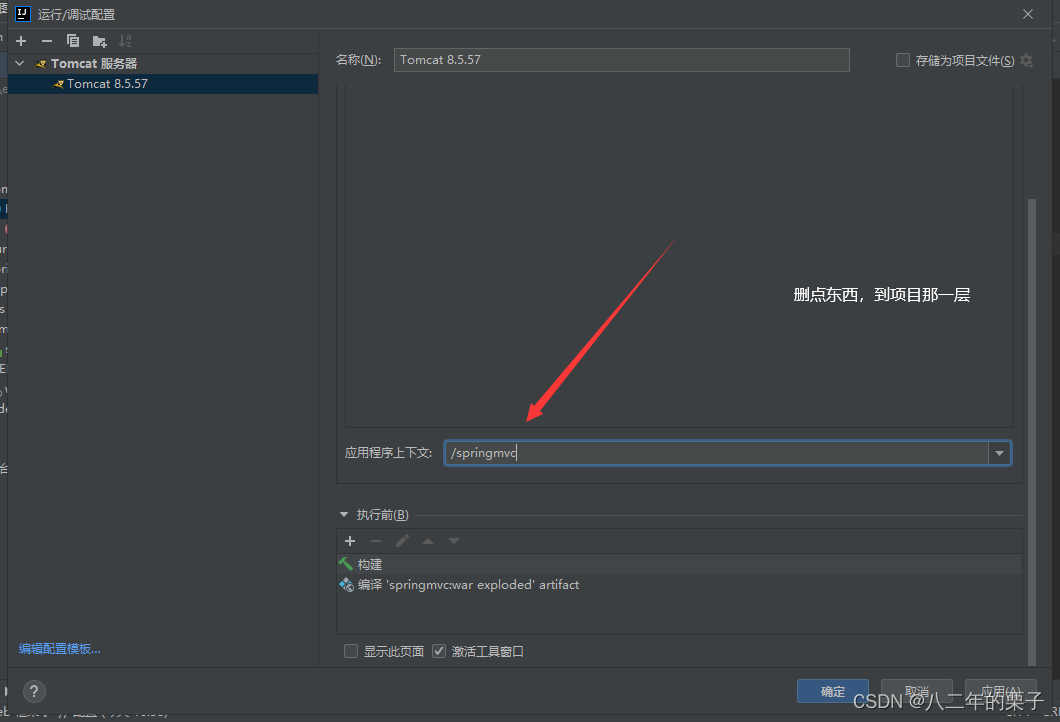Close the 运行/调试配置 dialog
Viewport: 1060px width, 722px height.
point(1028,14)
